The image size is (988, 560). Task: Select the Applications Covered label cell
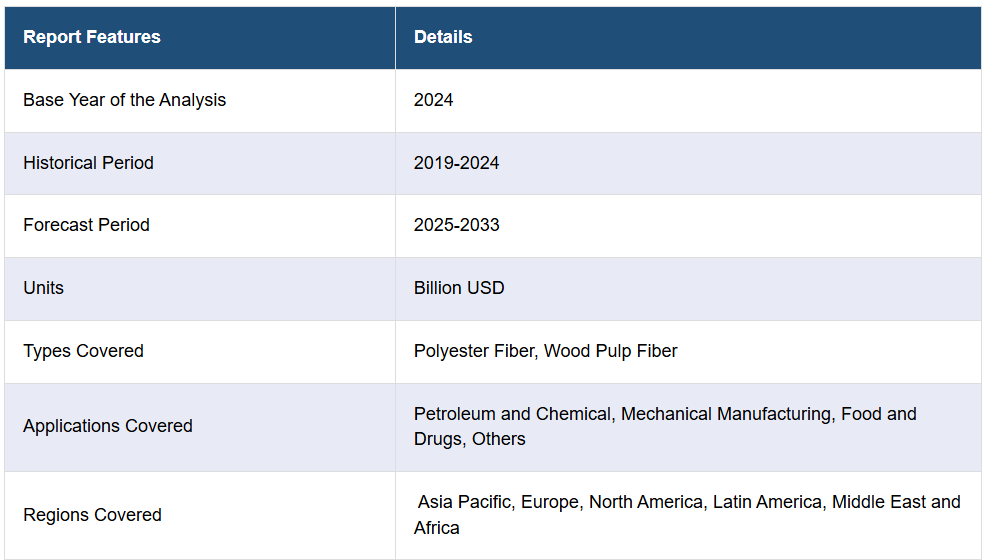pos(107,426)
